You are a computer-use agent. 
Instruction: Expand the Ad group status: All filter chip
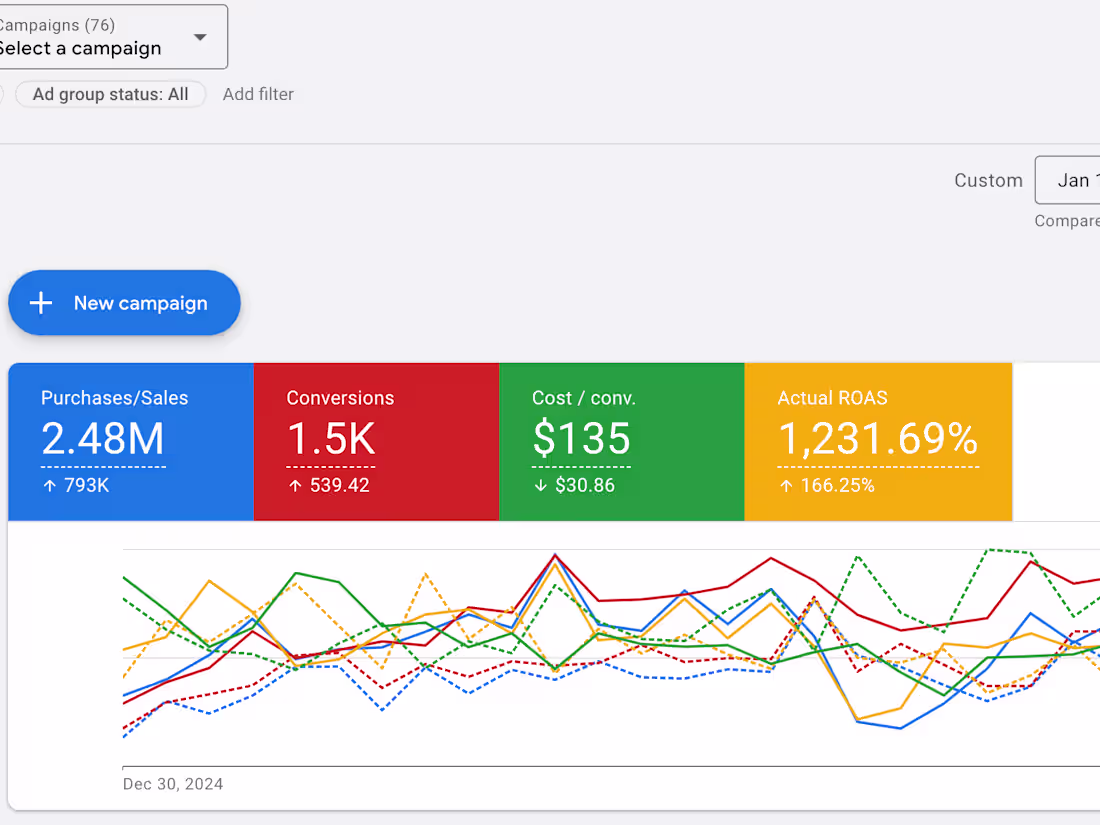point(110,93)
